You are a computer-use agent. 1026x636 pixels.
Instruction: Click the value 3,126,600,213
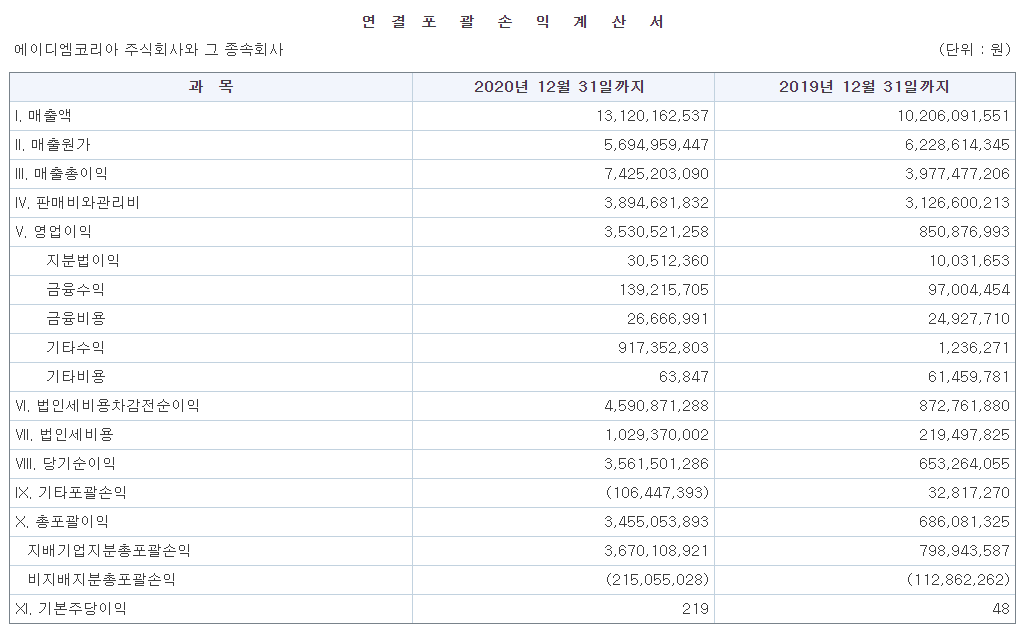957,203
